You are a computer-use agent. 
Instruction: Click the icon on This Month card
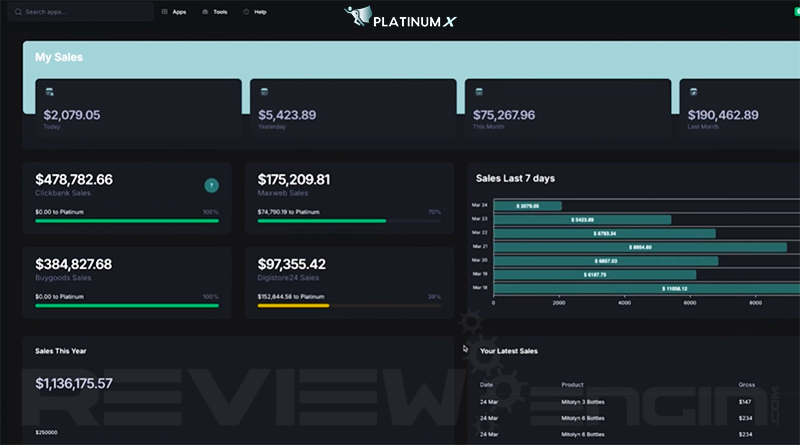(x=480, y=92)
